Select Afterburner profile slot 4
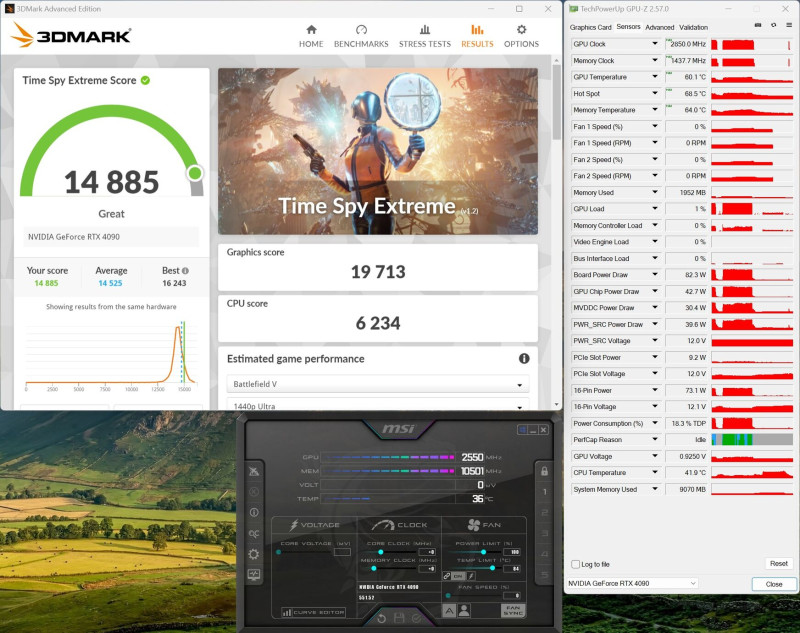The image size is (800, 633). tap(544, 554)
